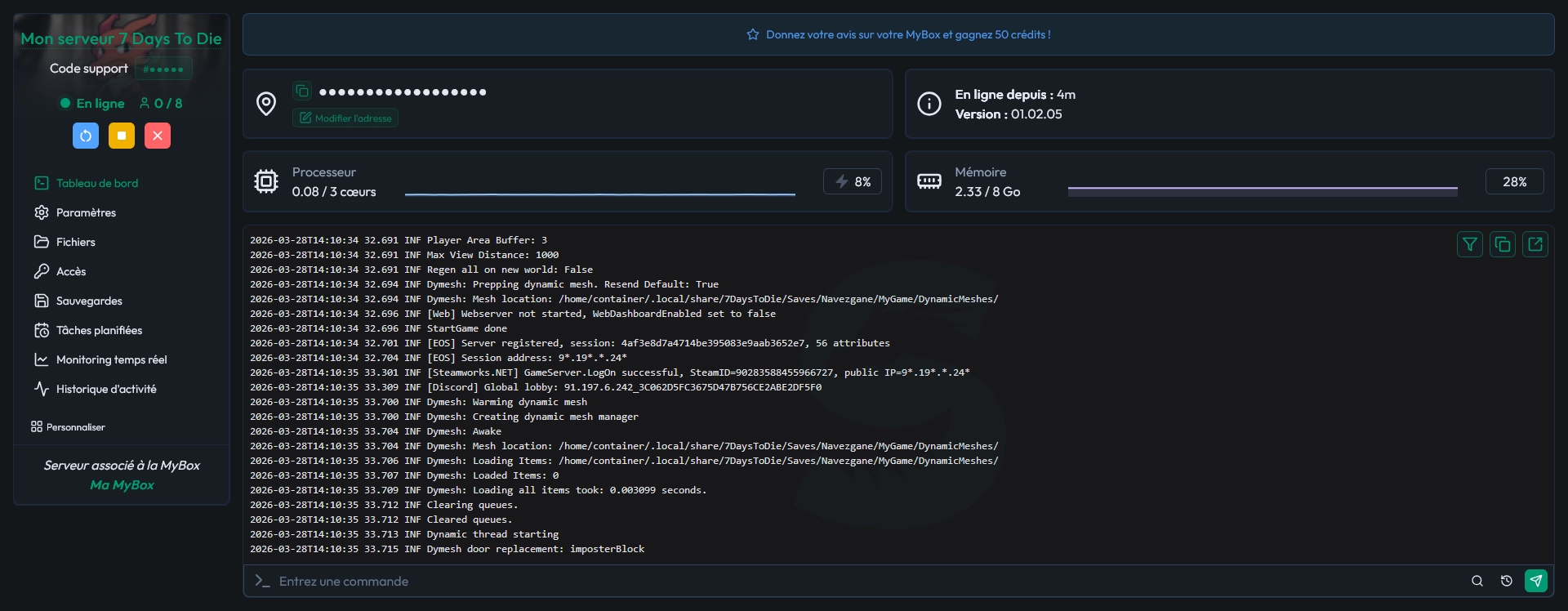This screenshot has width=1568, height=611.
Task: Reveal the hidden support code
Action: [x=163, y=69]
